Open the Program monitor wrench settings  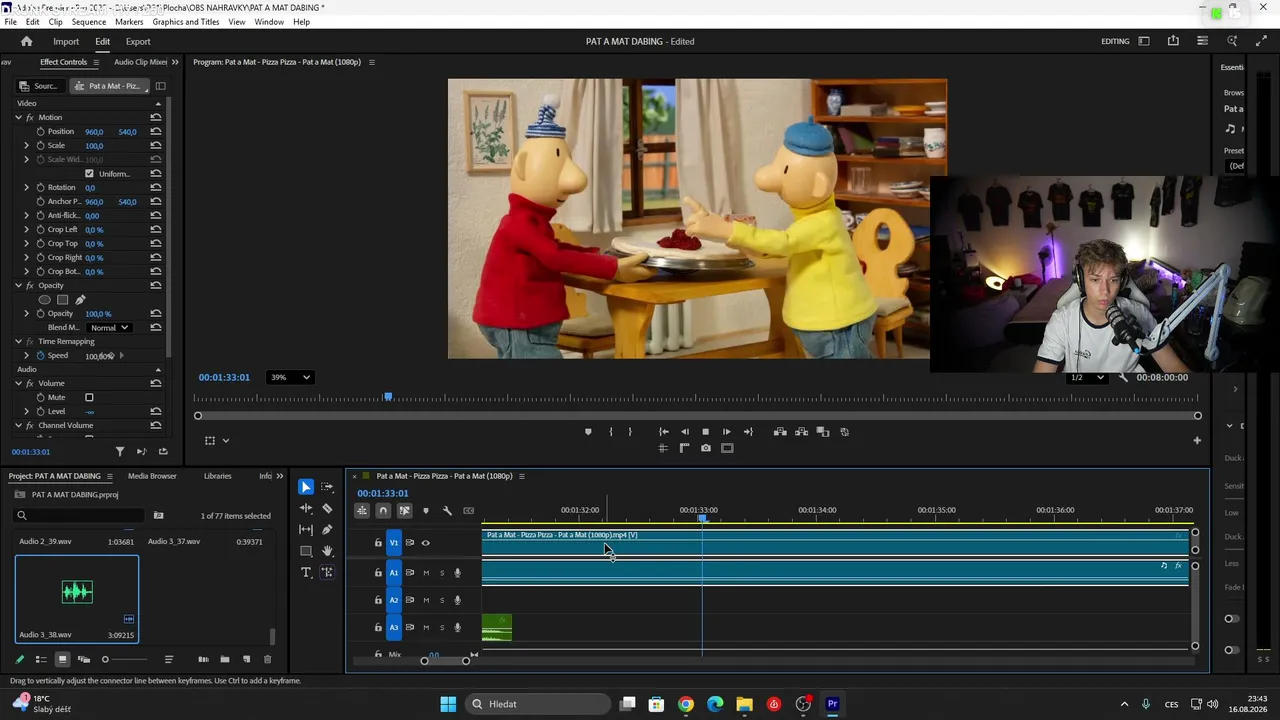tap(1123, 377)
